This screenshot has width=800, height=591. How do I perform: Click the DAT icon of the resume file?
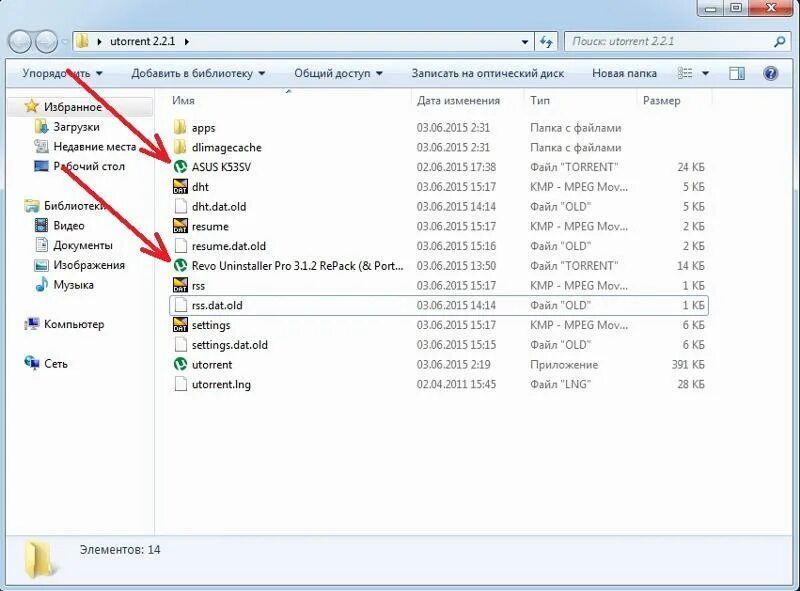tap(181, 226)
